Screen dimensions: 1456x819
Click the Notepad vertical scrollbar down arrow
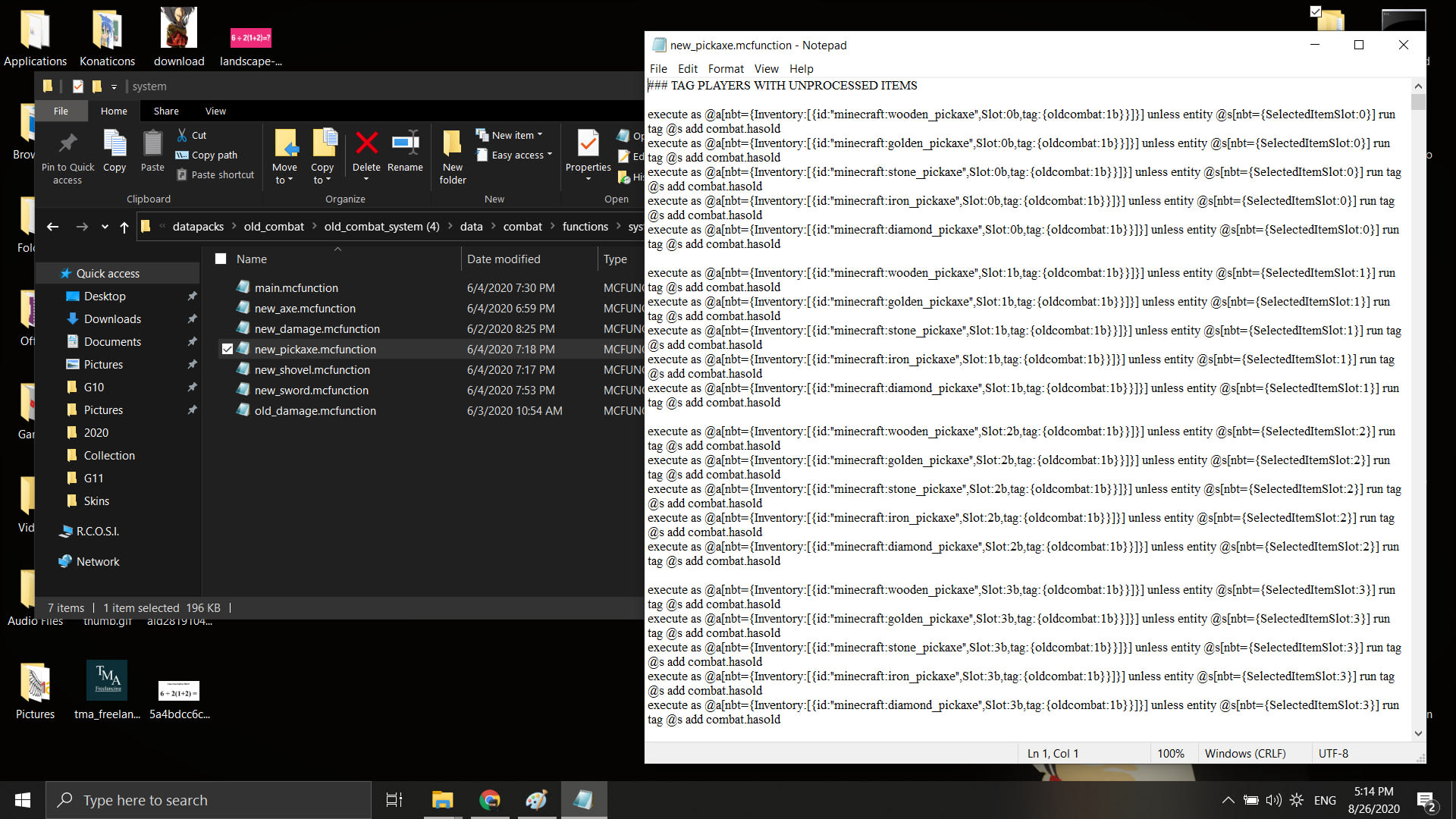tap(1418, 733)
